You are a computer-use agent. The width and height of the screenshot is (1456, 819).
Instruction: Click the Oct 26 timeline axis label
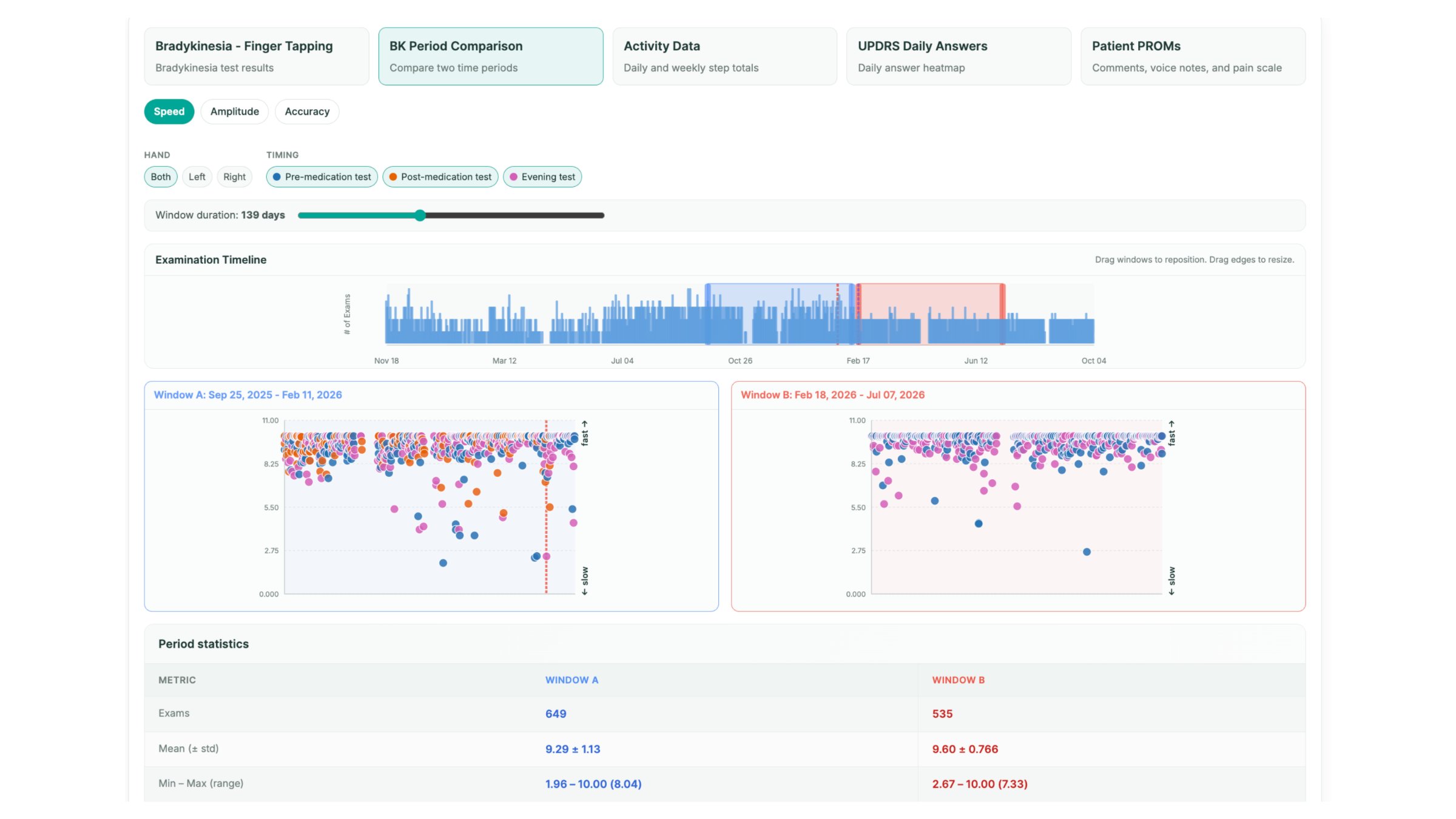click(x=740, y=360)
